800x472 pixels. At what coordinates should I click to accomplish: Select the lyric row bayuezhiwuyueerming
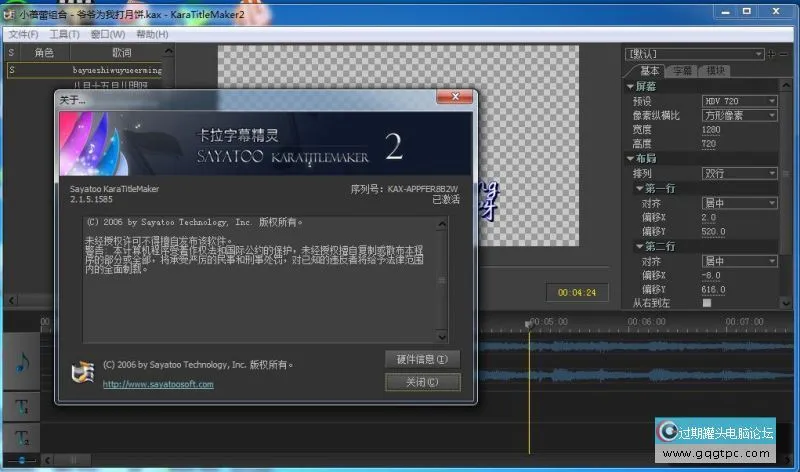(x=85, y=70)
